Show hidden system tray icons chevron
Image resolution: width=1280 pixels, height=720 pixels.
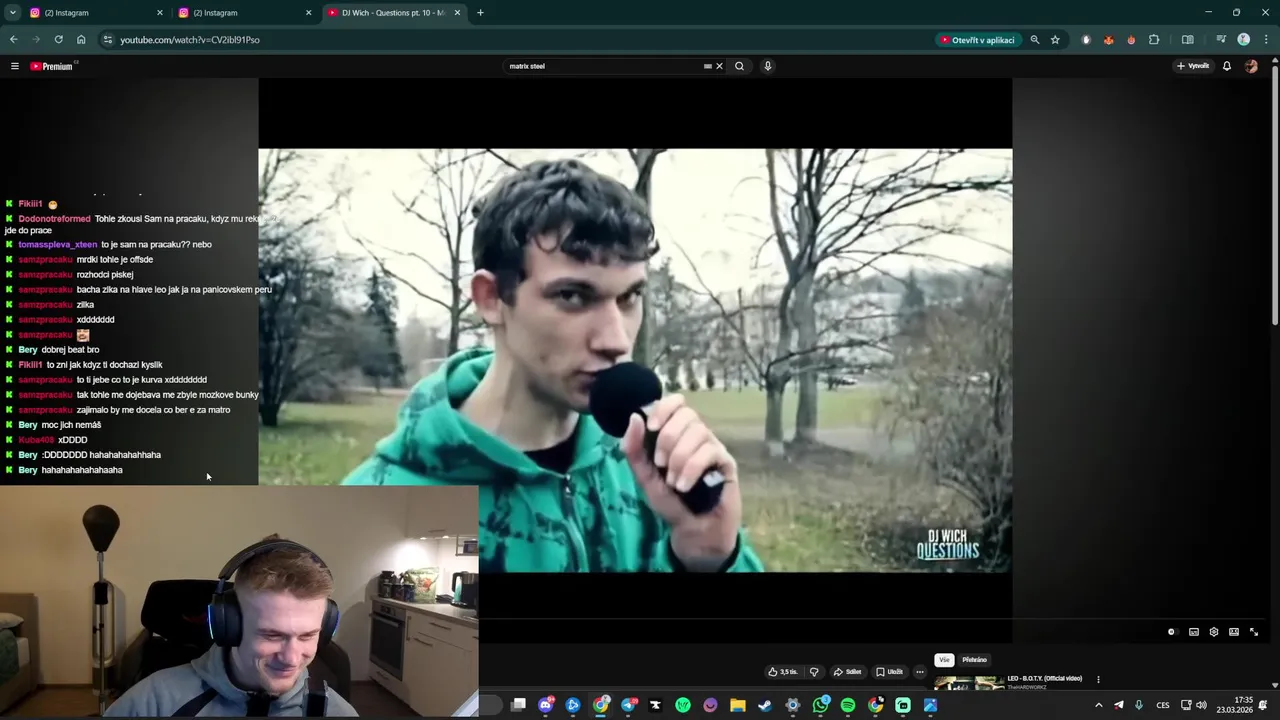pos(1098,705)
